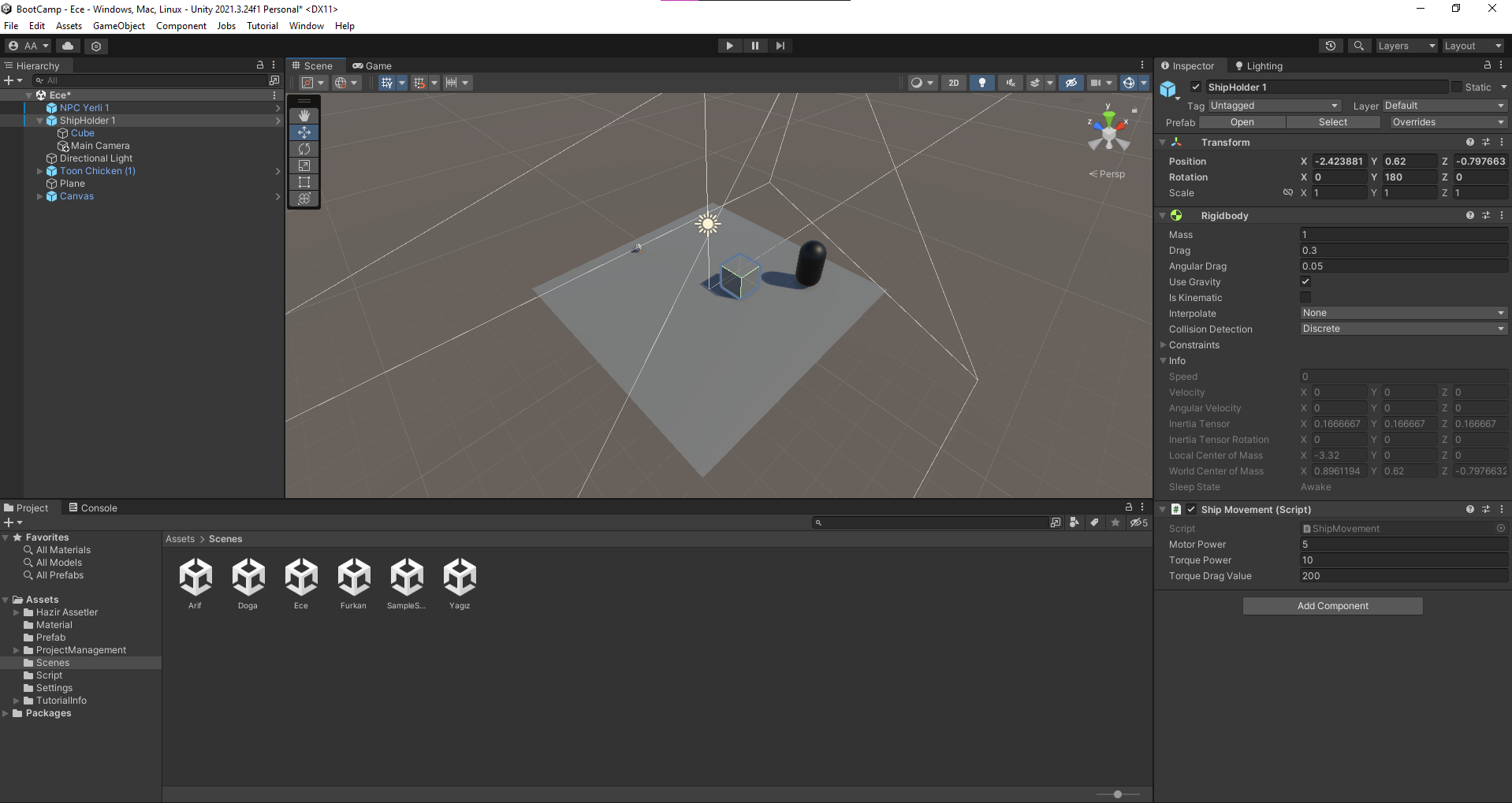Click the Step frame button
Screen dimensions: 1512x803
point(780,46)
